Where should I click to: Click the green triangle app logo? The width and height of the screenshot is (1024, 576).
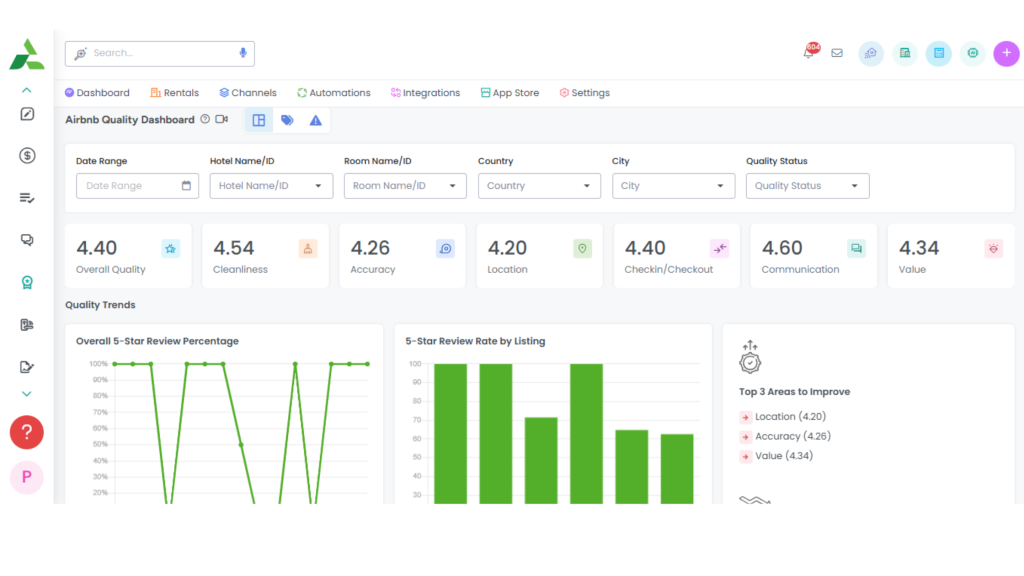click(27, 54)
